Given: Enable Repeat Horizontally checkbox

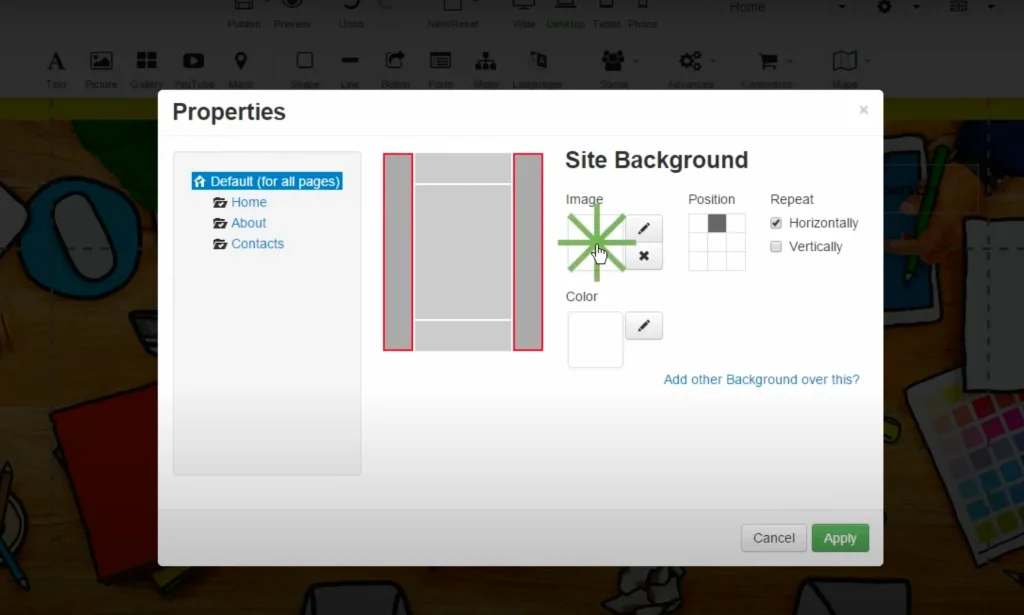Looking at the screenshot, I should (776, 223).
